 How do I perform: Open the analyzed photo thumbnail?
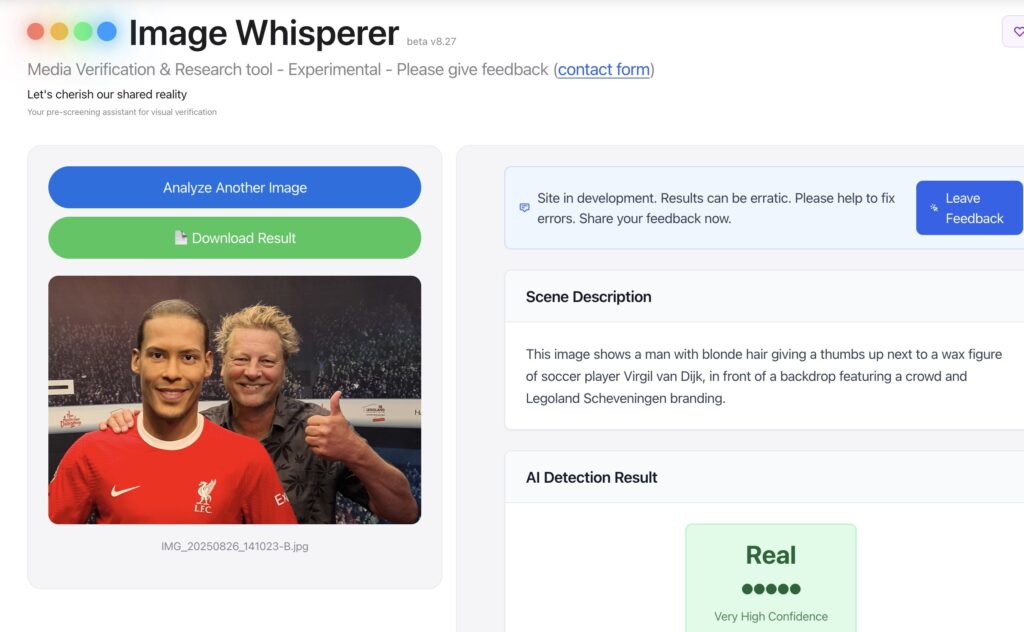click(x=234, y=400)
